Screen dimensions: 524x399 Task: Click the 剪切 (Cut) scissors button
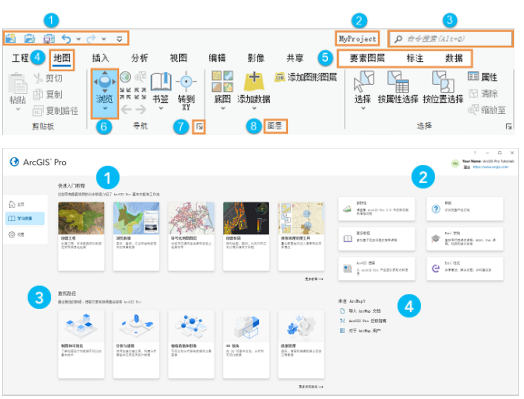[48, 78]
